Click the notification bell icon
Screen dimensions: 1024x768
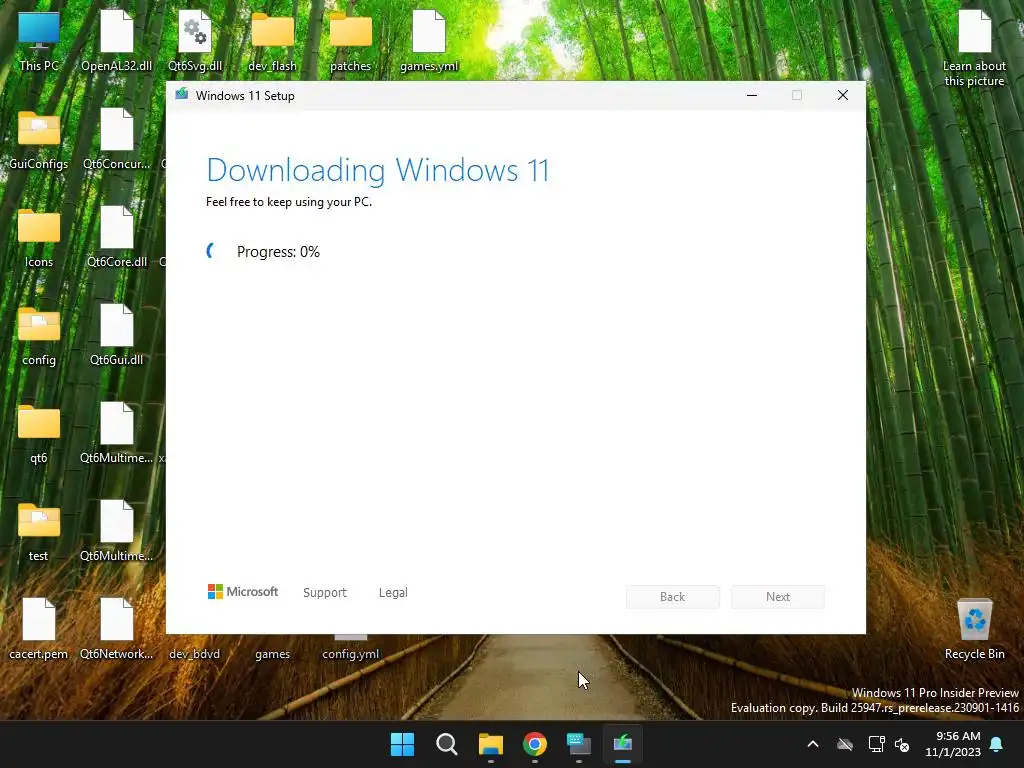coord(997,744)
